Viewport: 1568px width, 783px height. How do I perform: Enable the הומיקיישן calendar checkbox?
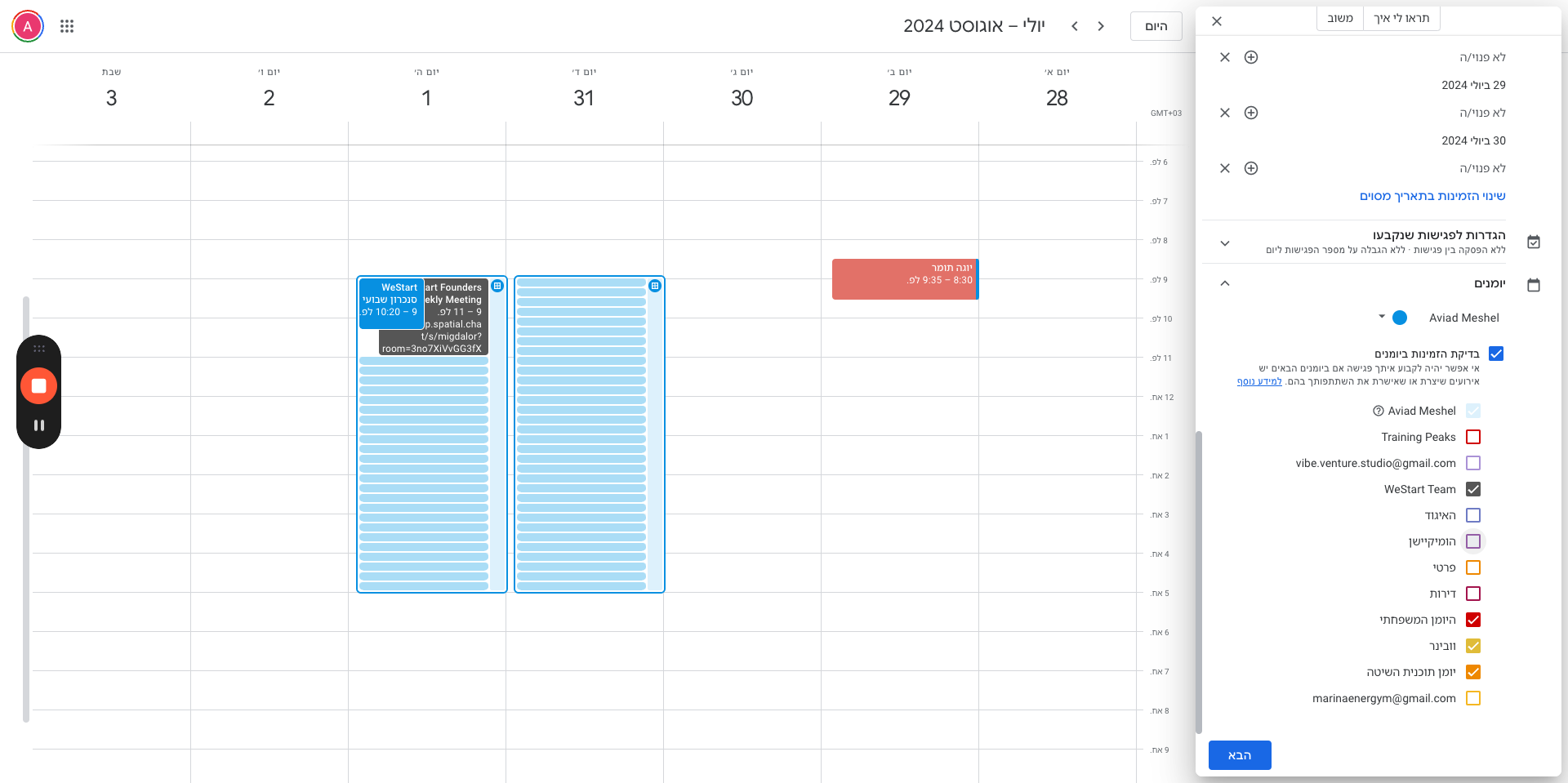point(1473,541)
